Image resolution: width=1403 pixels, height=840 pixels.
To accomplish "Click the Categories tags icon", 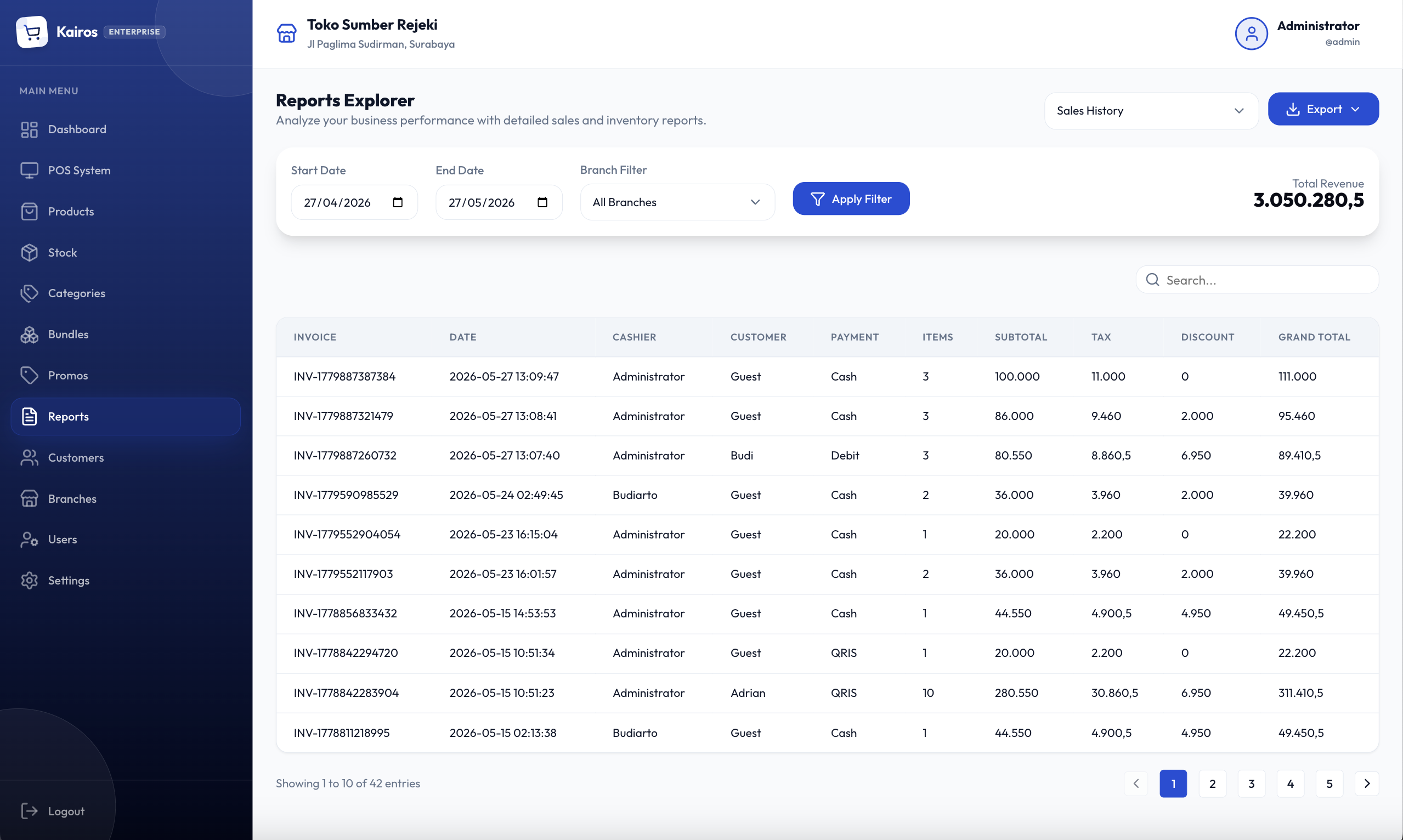I will point(29,293).
